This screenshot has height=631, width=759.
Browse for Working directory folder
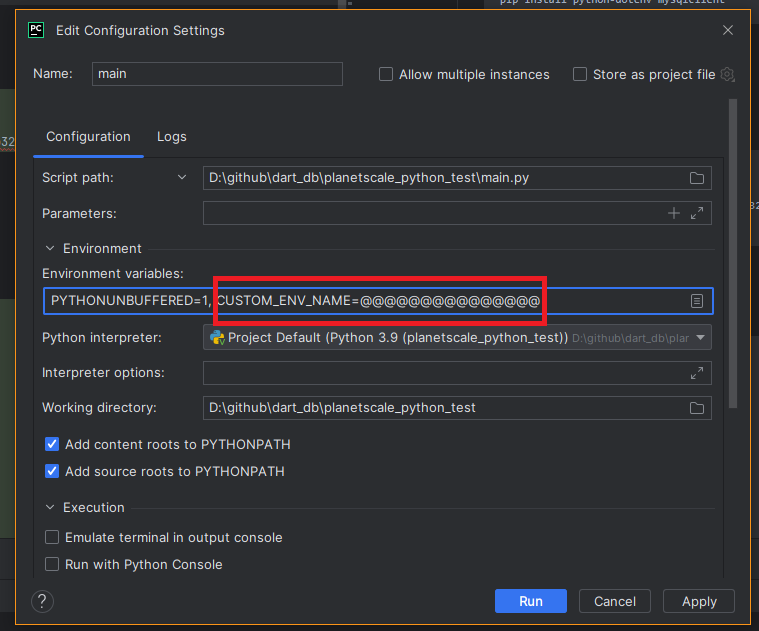tap(697, 408)
